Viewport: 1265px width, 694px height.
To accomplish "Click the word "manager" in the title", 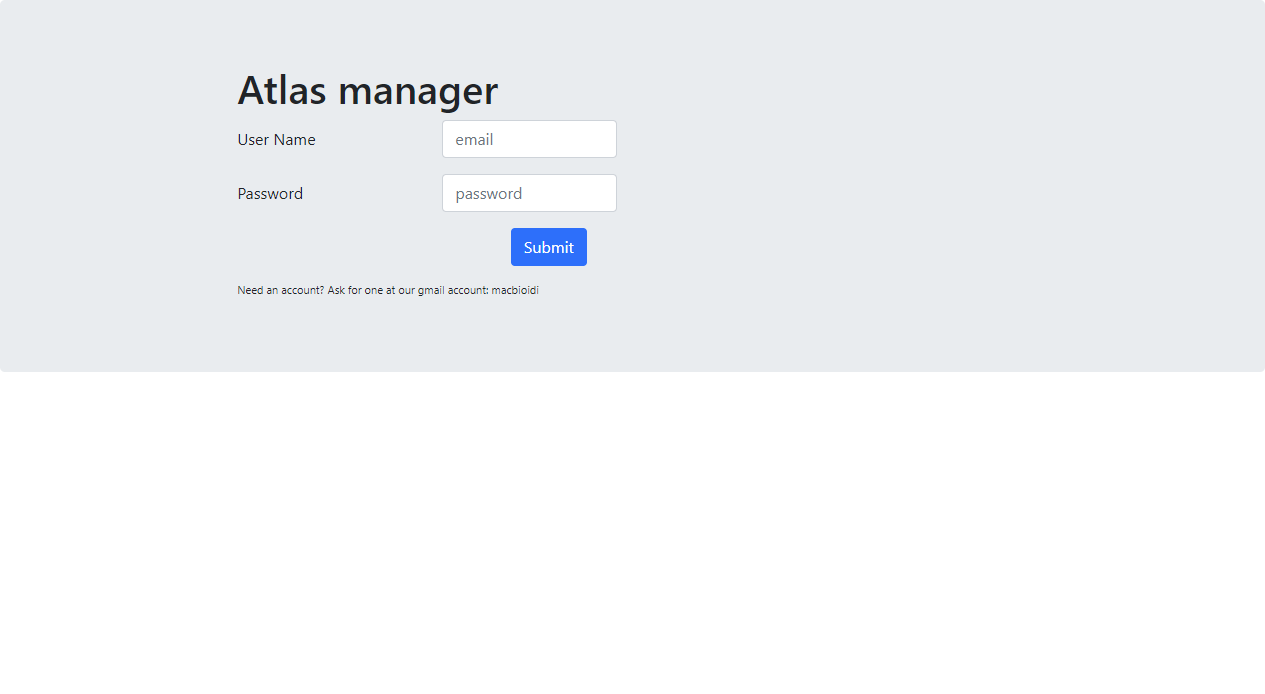I will click(x=418, y=91).
